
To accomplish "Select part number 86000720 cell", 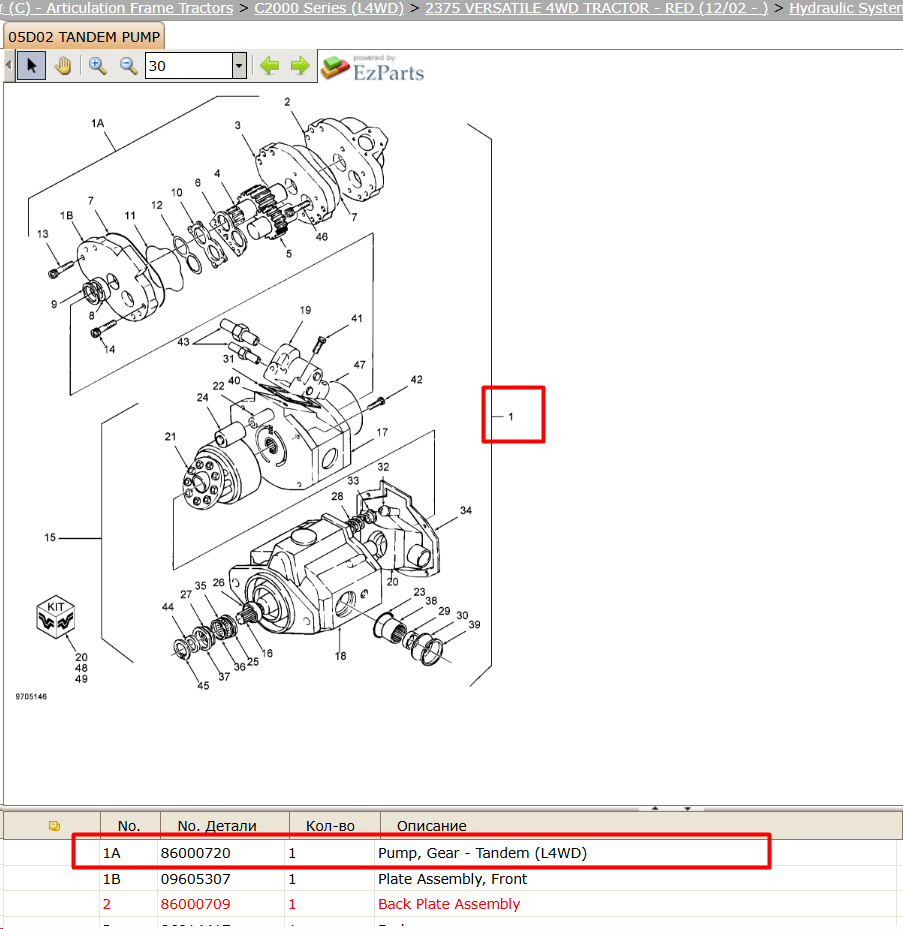I will [196, 853].
